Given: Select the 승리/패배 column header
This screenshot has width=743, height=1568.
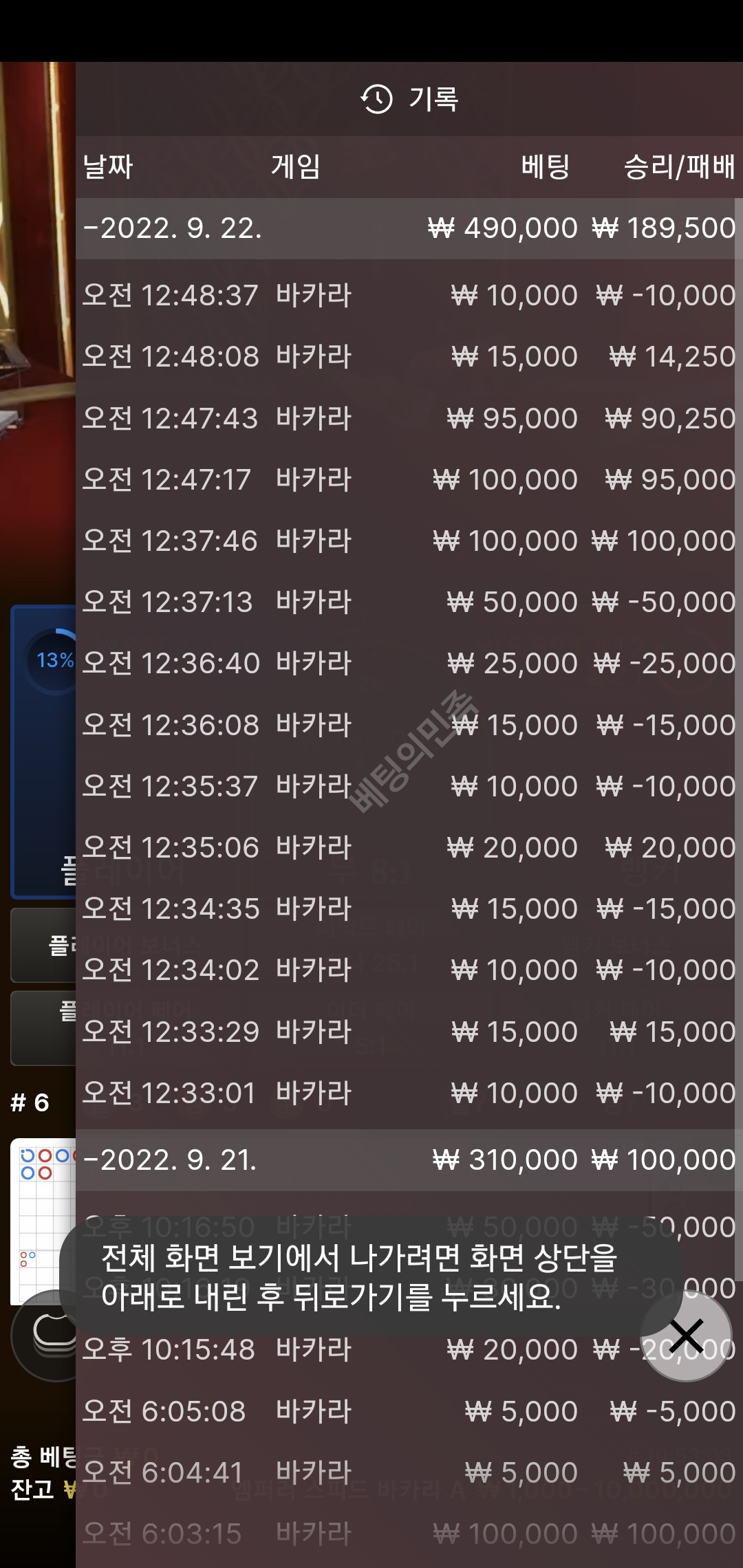Looking at the screenshot, I should coord(679,166).
